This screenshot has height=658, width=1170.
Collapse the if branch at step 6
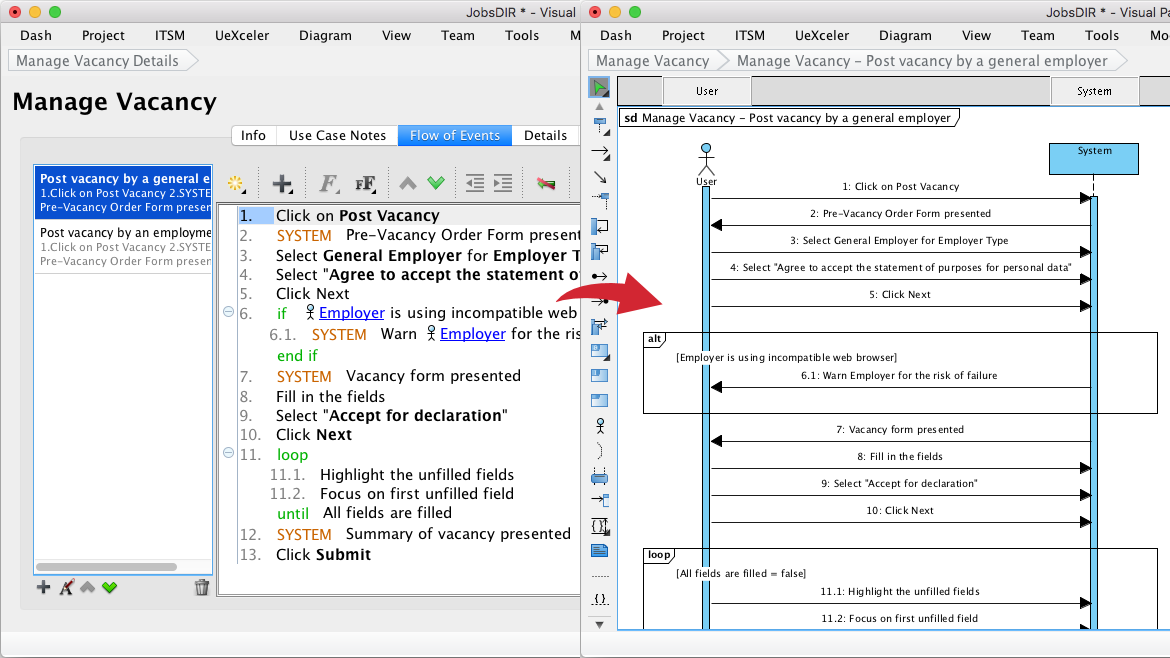click(x=229, y=312)
